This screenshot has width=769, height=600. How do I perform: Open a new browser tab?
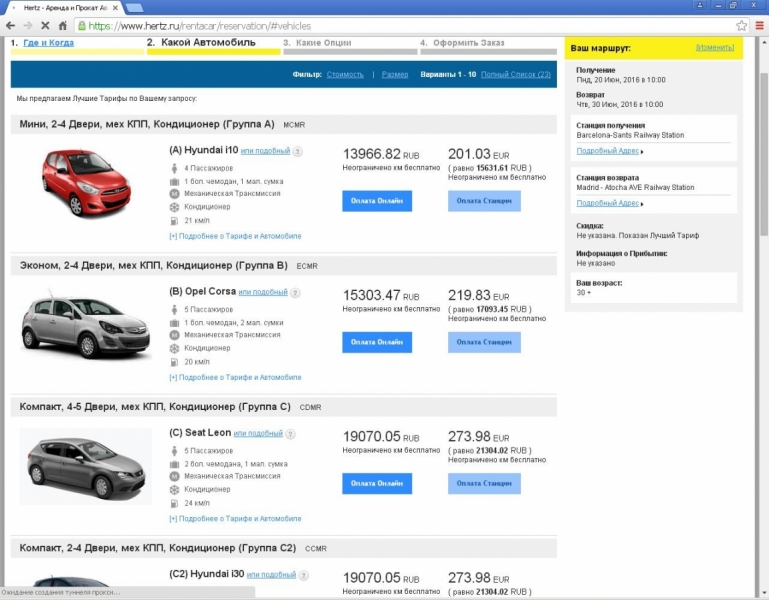pyautogui.click(x=133, y=8)
